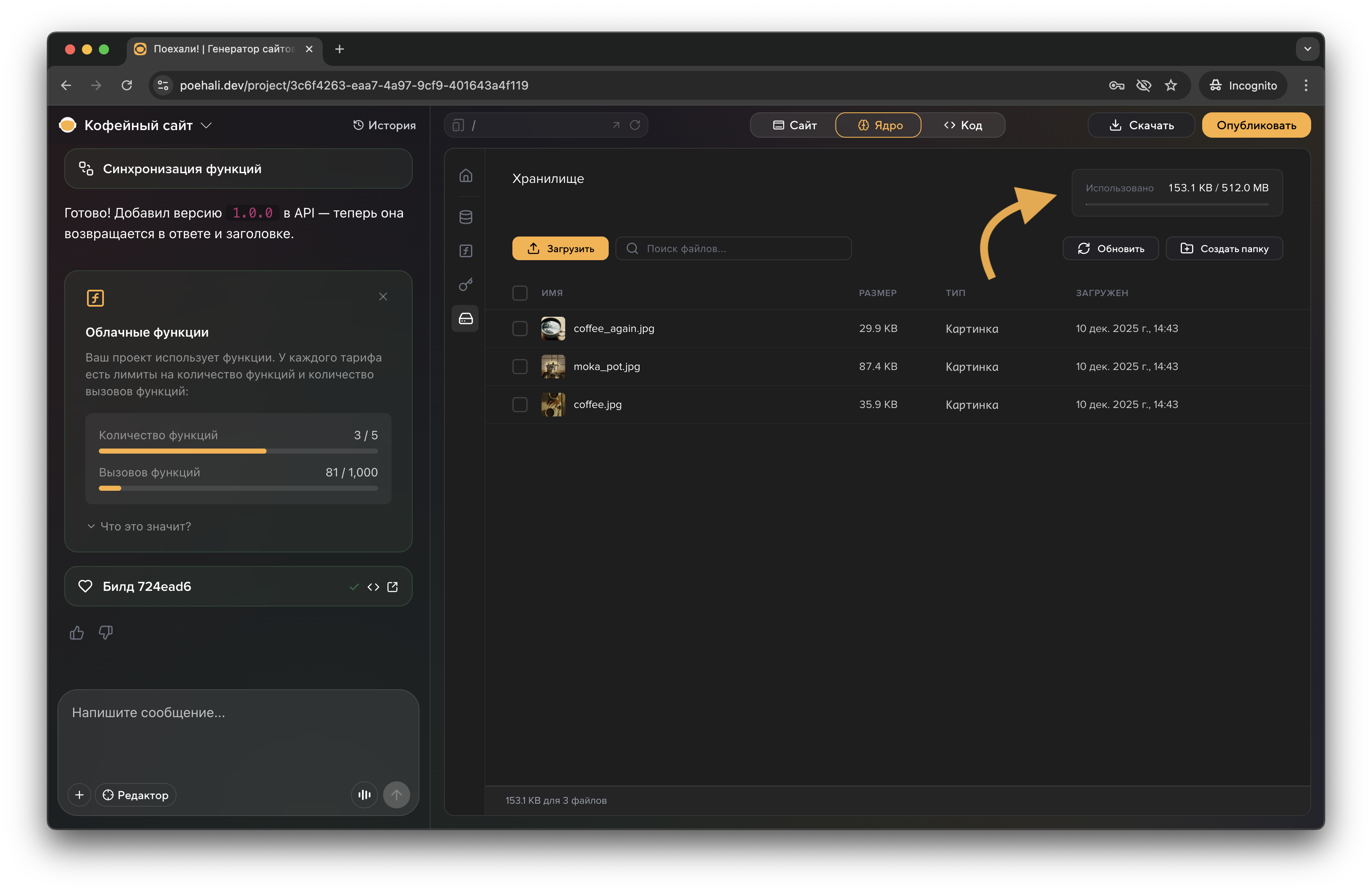Screen dimensions: 1372x892
Task: Open the storage drive sidebar icon
Action: (x=465, y=318)
